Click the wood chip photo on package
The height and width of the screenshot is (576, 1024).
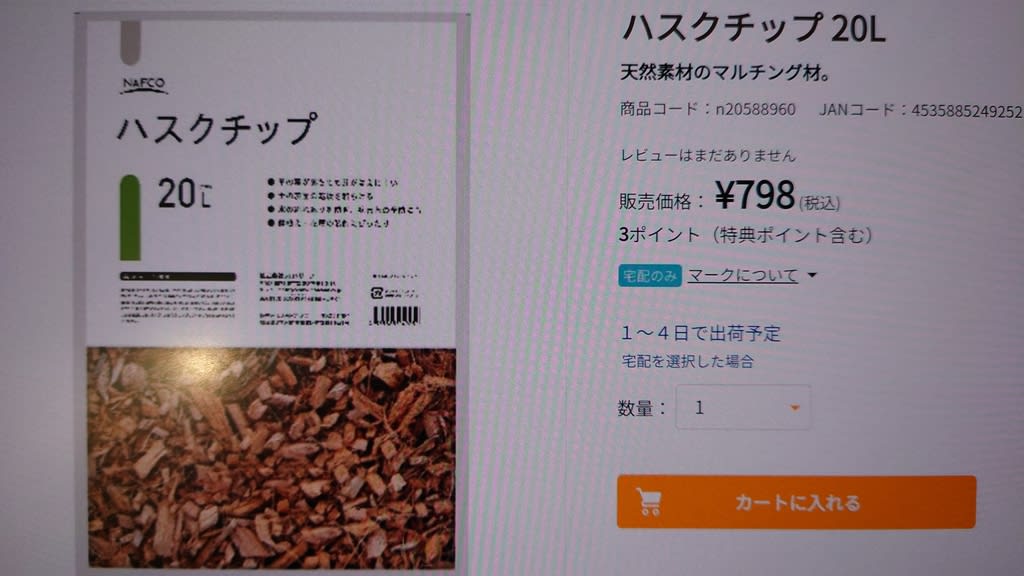point(272,458)
